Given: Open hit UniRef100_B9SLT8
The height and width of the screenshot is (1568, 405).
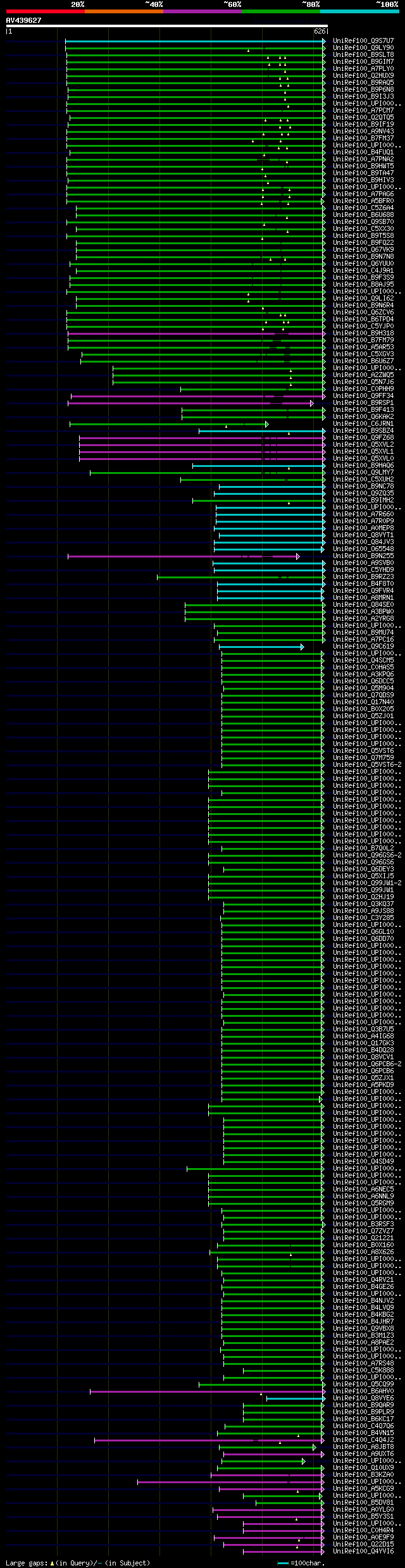Looking at the screenshot, I should tap(363, 55).
